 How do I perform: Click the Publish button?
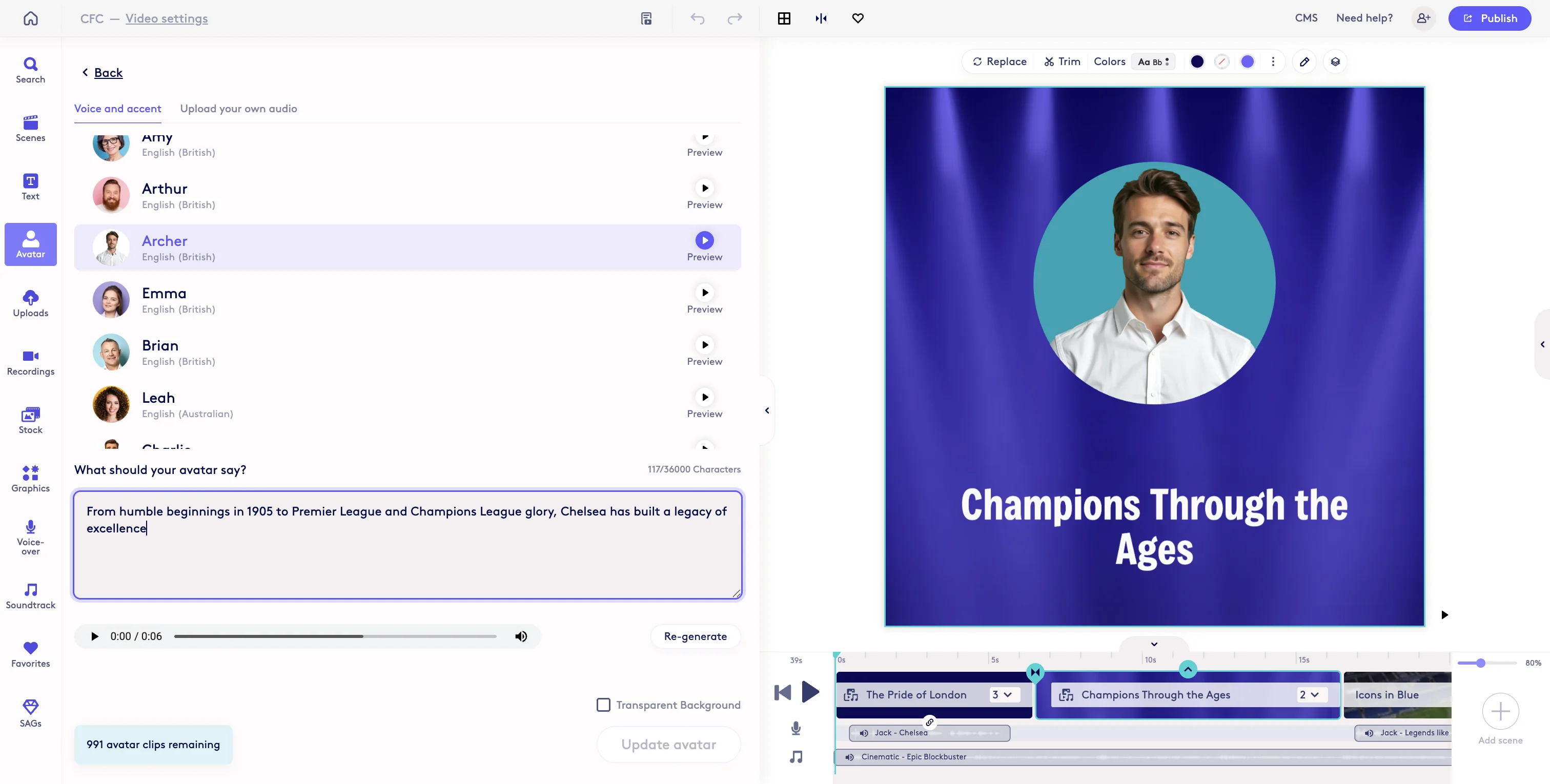click(x=1490, y=18)
